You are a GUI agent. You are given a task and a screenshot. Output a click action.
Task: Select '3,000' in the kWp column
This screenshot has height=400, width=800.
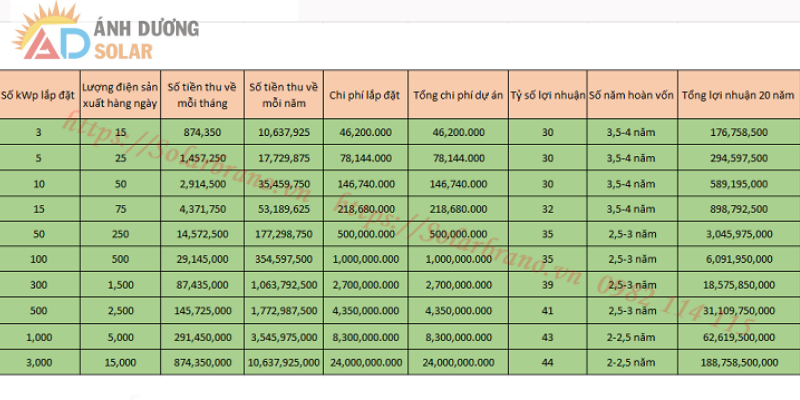[x=40, y=362]
